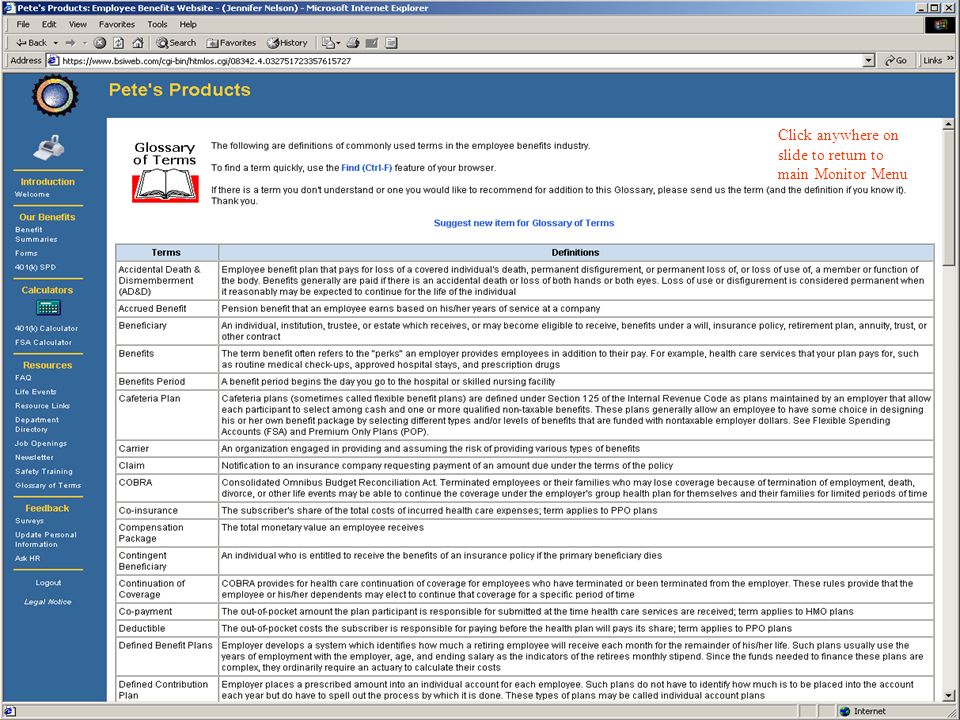The width and height of the screenshot is (960, 720).
Task: Open the Back button history dropdown arrow
Action: click(x=56, y=43)
